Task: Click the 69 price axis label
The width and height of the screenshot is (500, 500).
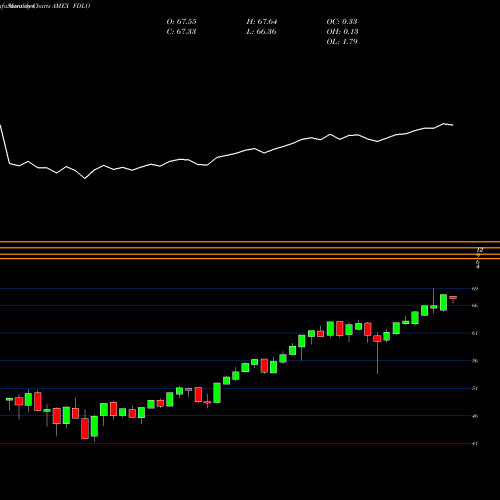Action: 475,289
